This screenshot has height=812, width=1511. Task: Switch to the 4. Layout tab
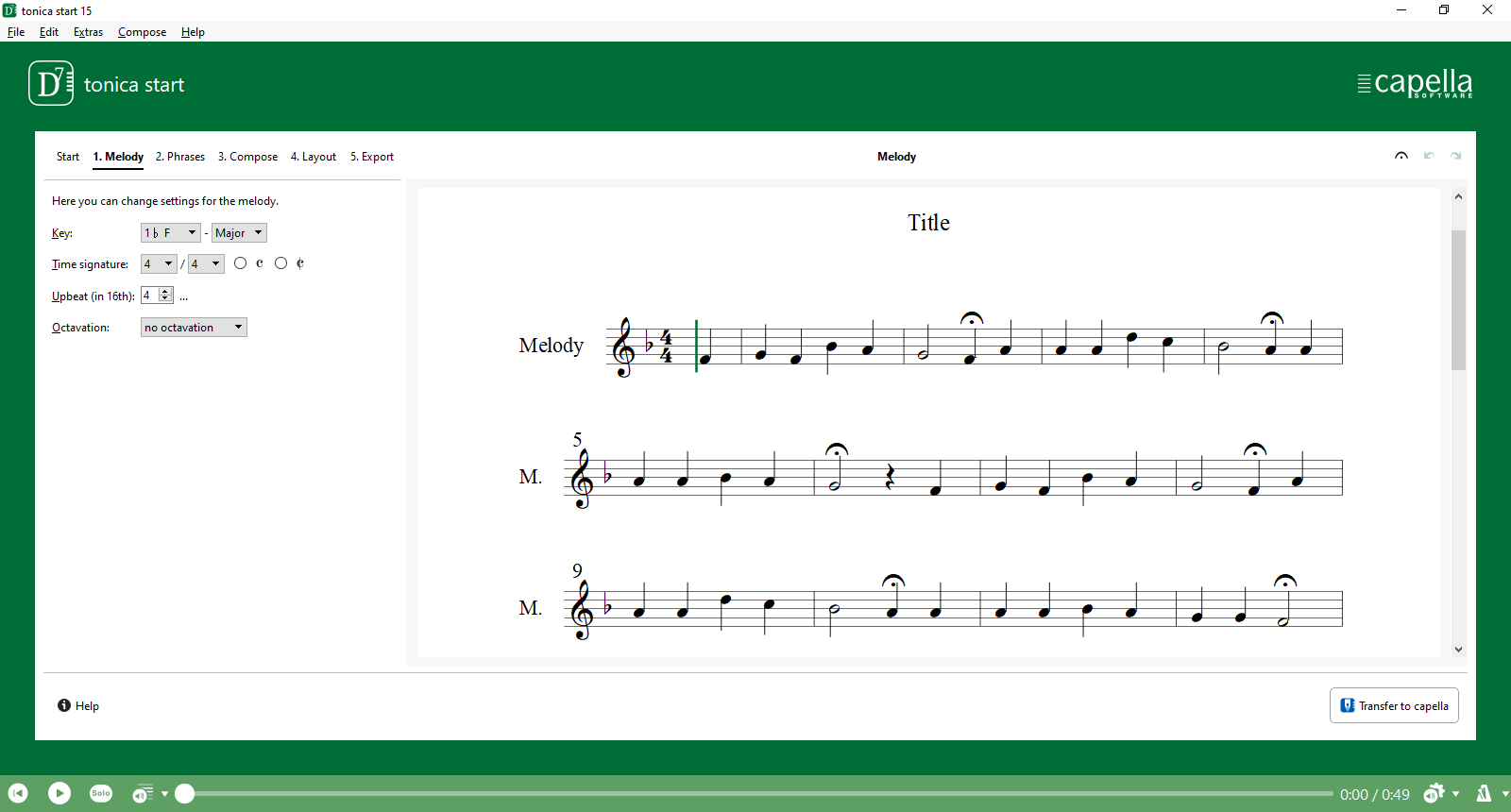(x=314, y=157)
